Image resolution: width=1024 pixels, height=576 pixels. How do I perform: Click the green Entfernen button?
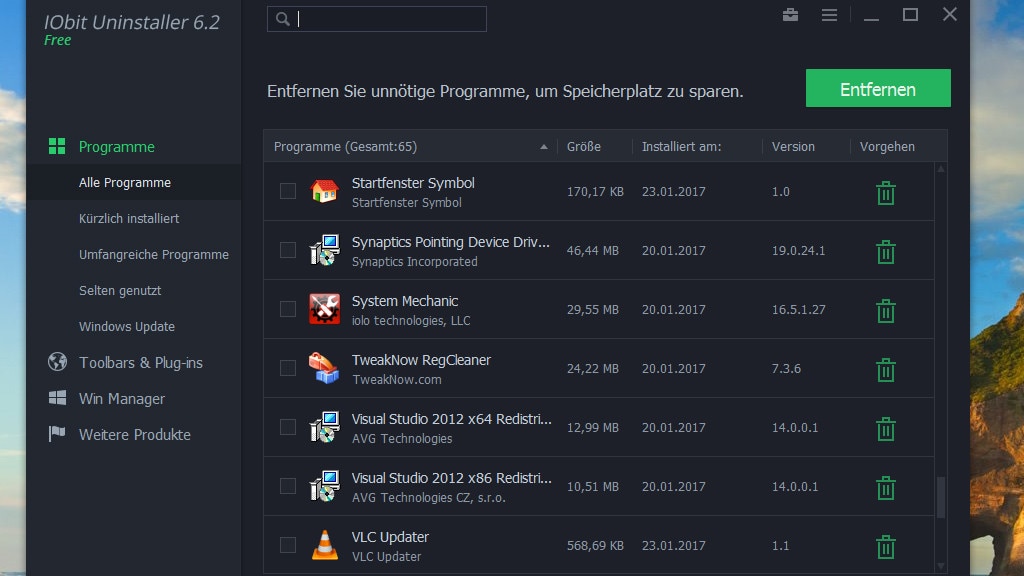click(x=877, y=88)
